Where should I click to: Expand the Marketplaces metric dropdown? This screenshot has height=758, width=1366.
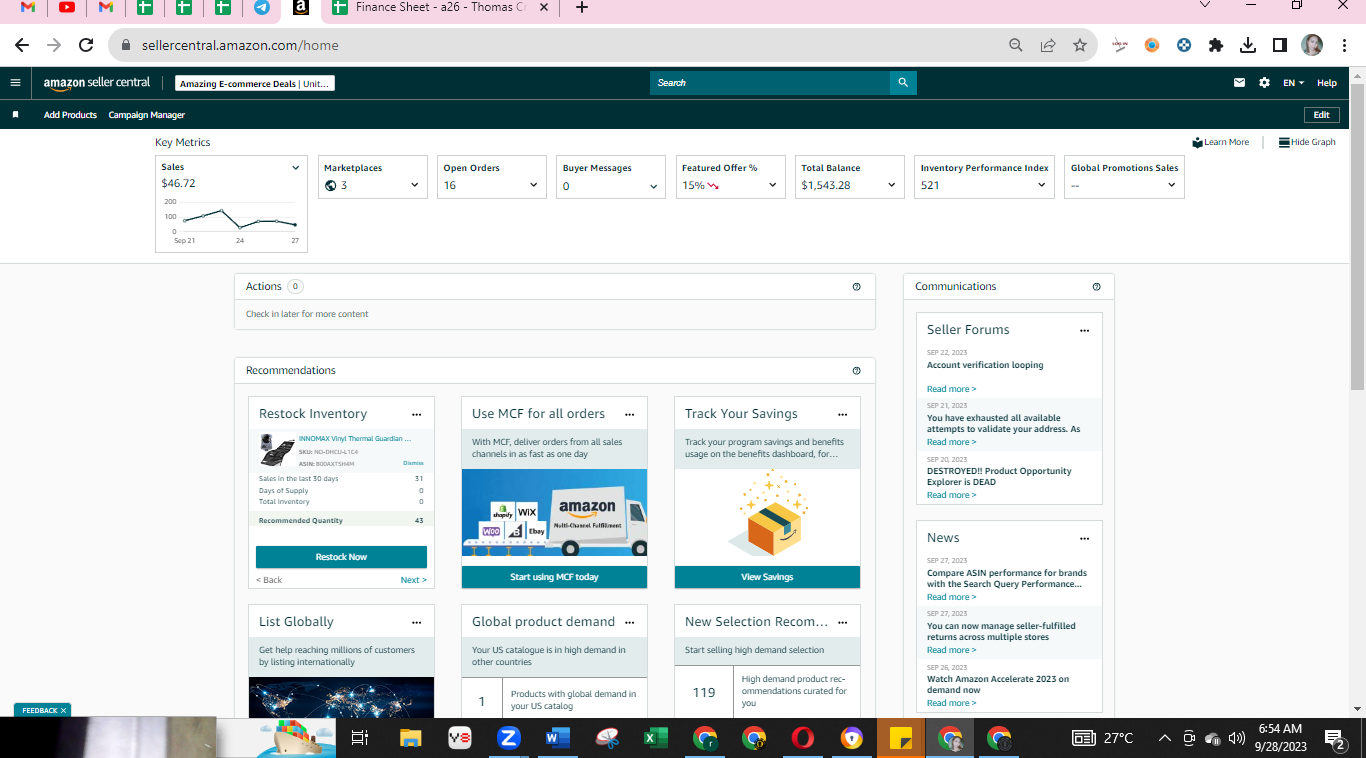coord(415,185)
